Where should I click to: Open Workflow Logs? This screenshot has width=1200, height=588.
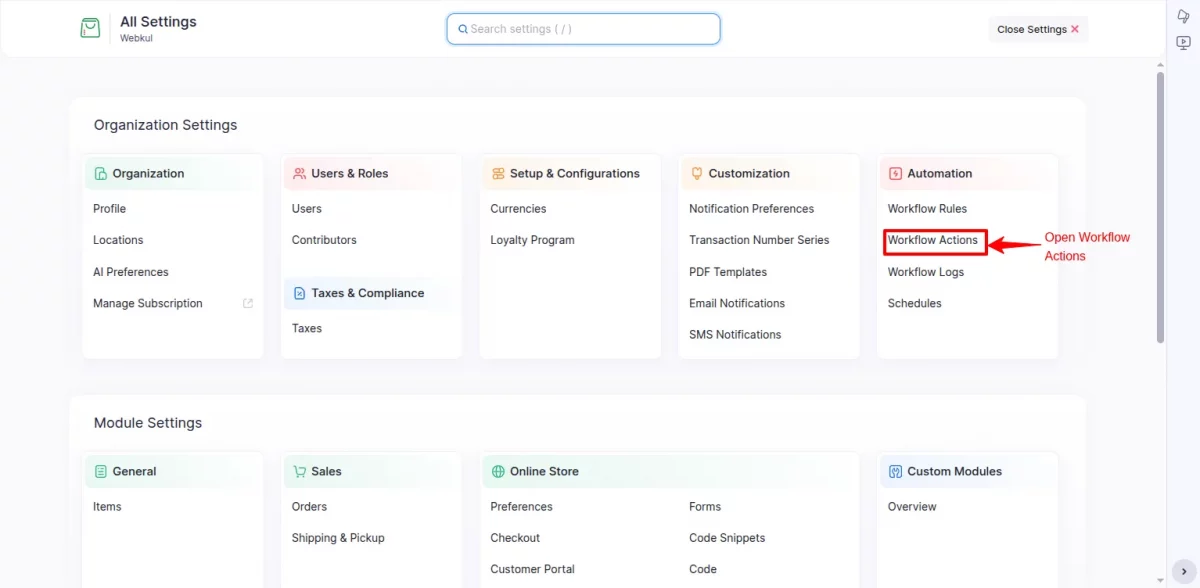coord(926,272)
